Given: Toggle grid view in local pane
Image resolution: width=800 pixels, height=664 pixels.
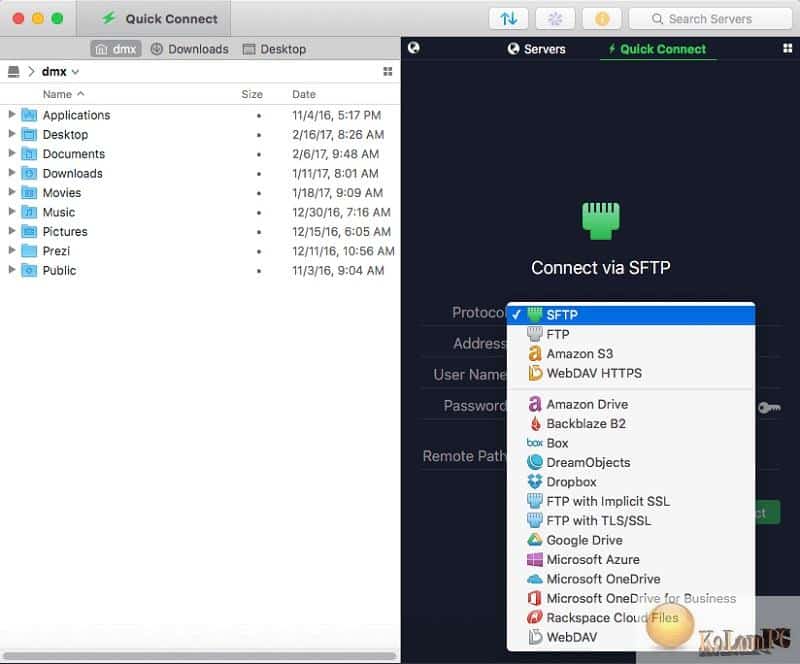Looking at the screenshot, I should pyautogui.click(x=388, y=71).
